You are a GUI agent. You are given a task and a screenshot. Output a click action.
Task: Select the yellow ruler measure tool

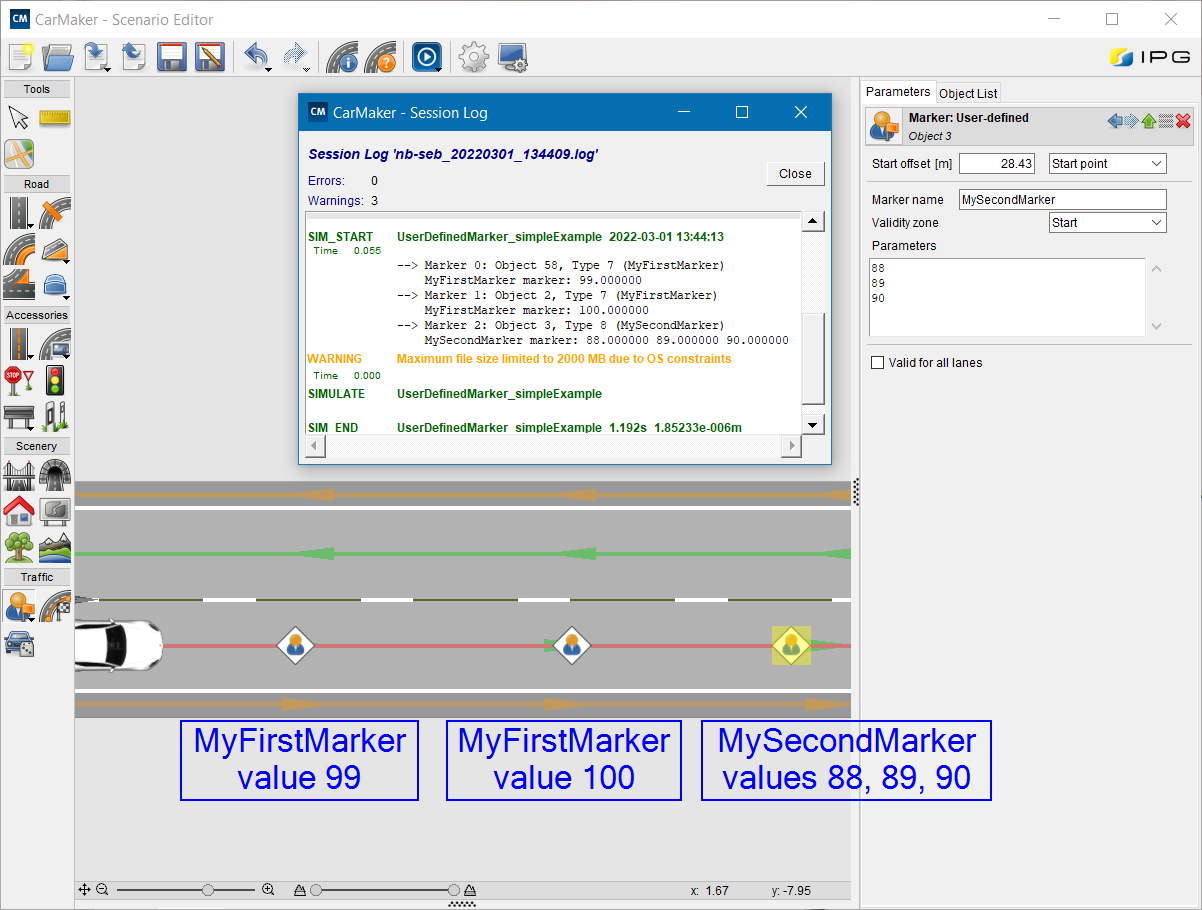click(55, 118)
